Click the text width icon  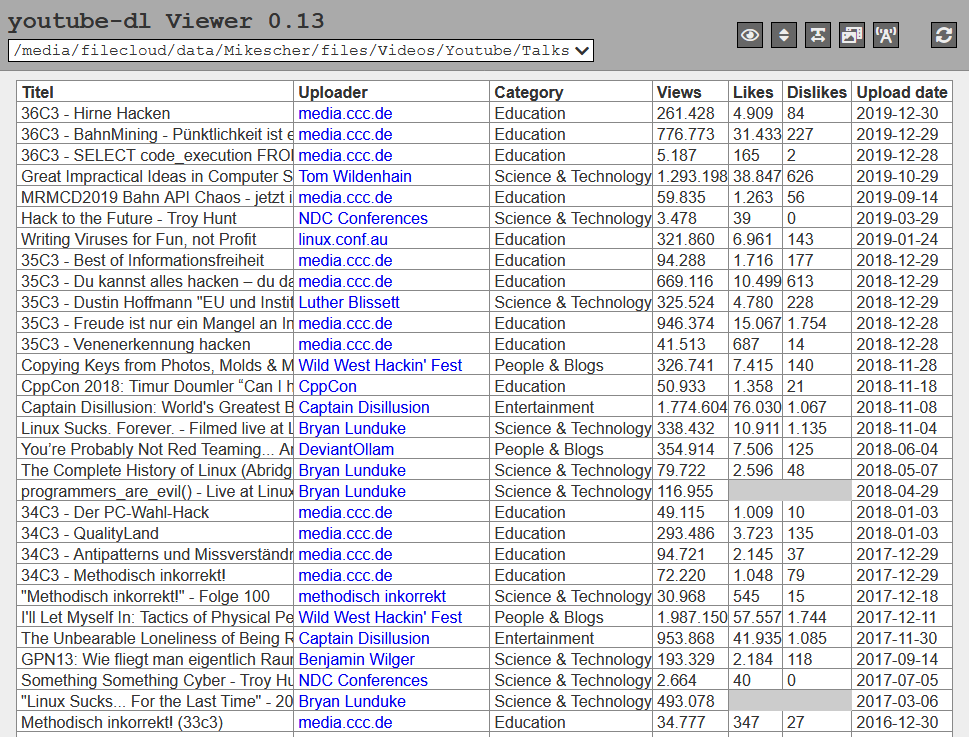(818, 35)
